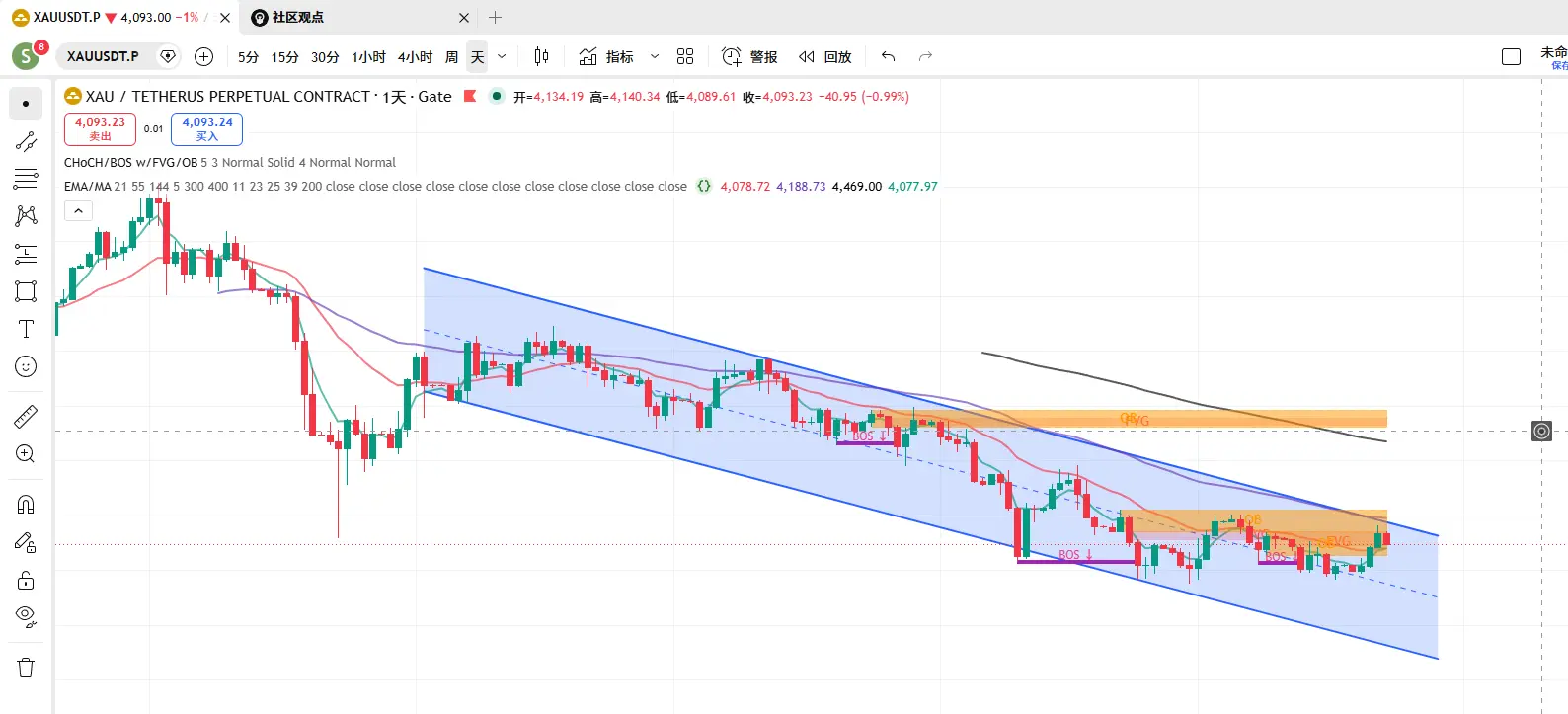Redo the last action
Viewport: 1568px width, 714px height.
pos(925,56)
